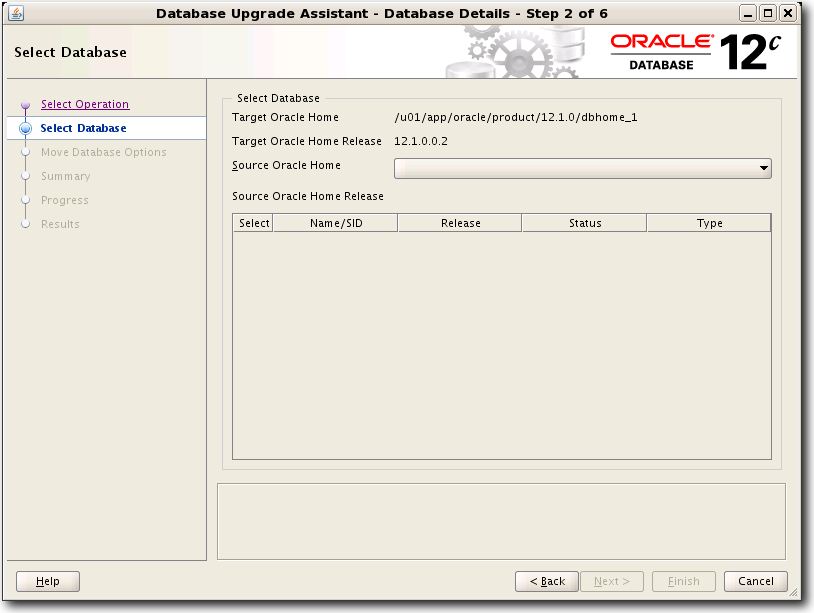814x613 pixels.
Task: Select the Select Database wizard step
Action: [x=83, y=128]
